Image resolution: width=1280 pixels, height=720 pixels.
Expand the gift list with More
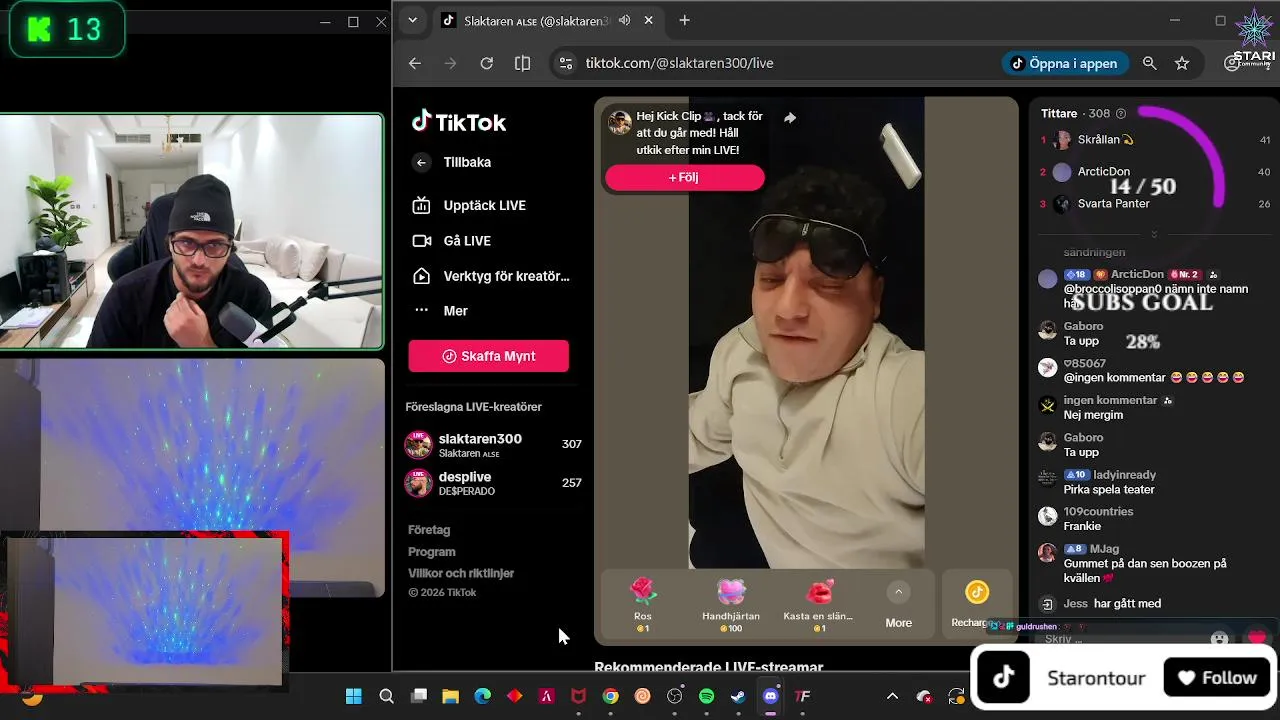click(x=898, y=605)
